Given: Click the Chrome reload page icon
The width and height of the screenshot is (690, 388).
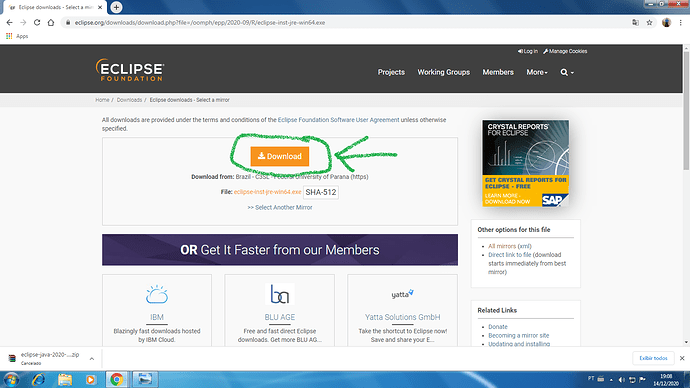Looking at the screenshot, I should coord(37,22).
